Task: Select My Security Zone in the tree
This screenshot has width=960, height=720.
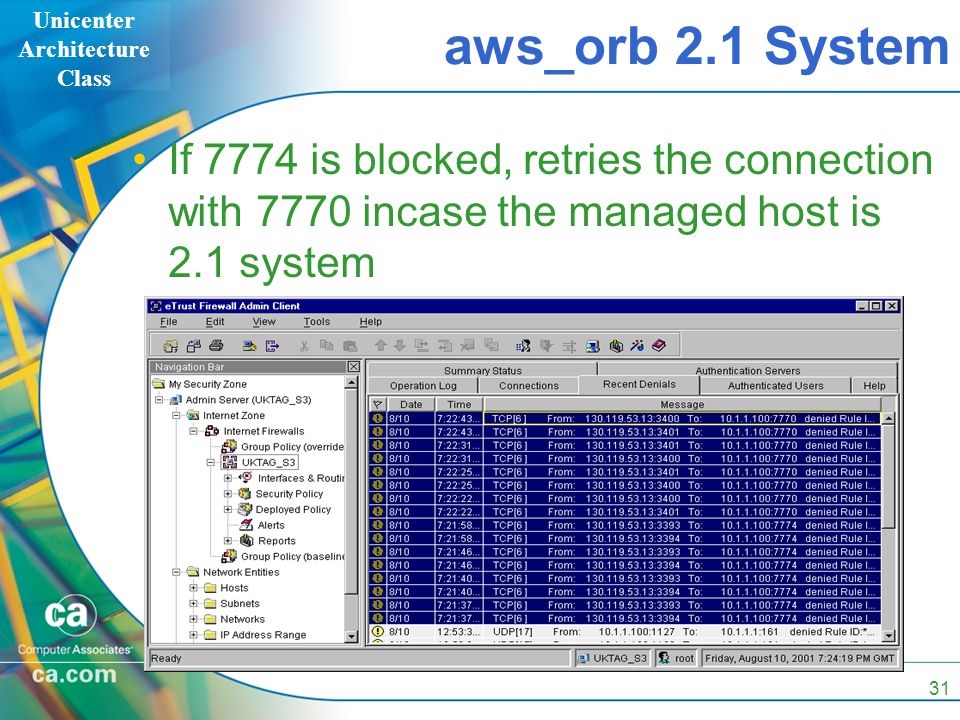Action: coord(208,384)
